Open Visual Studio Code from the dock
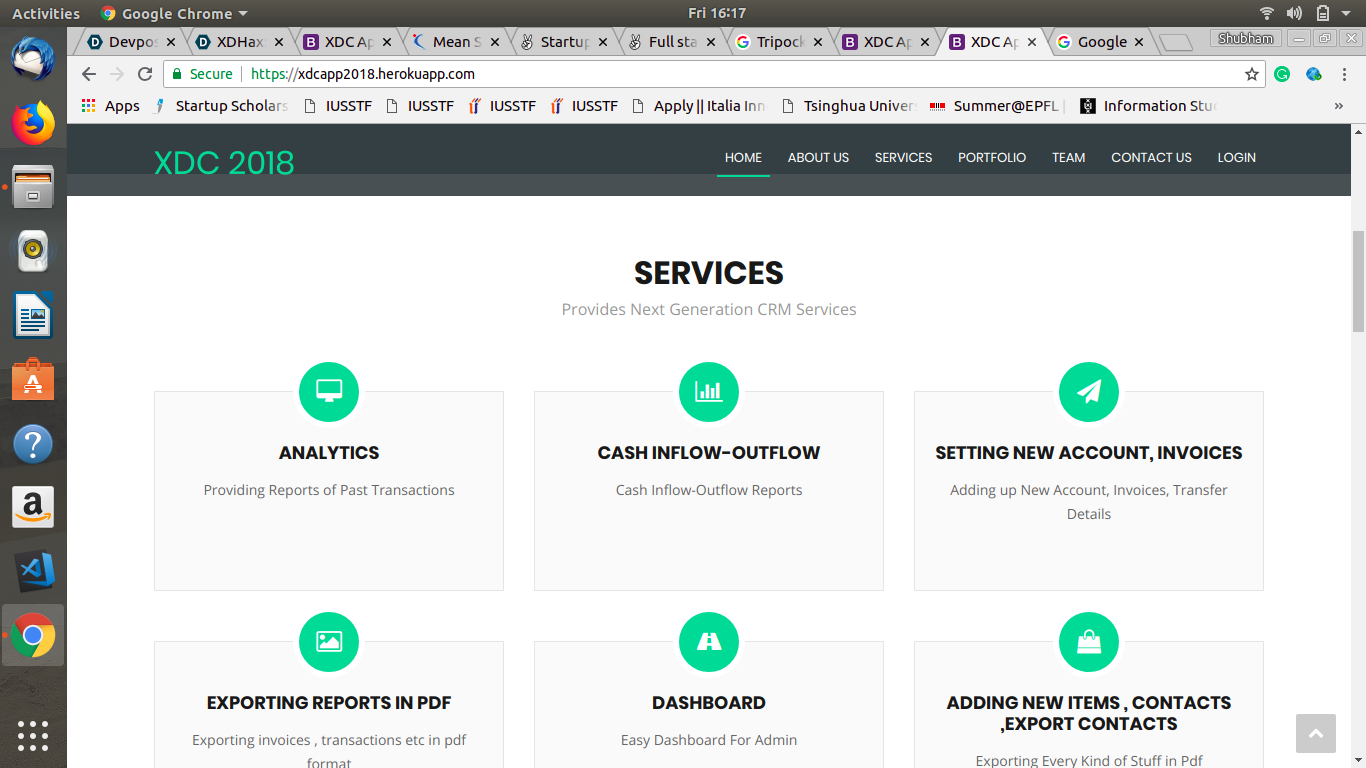 tap(33, 572)
